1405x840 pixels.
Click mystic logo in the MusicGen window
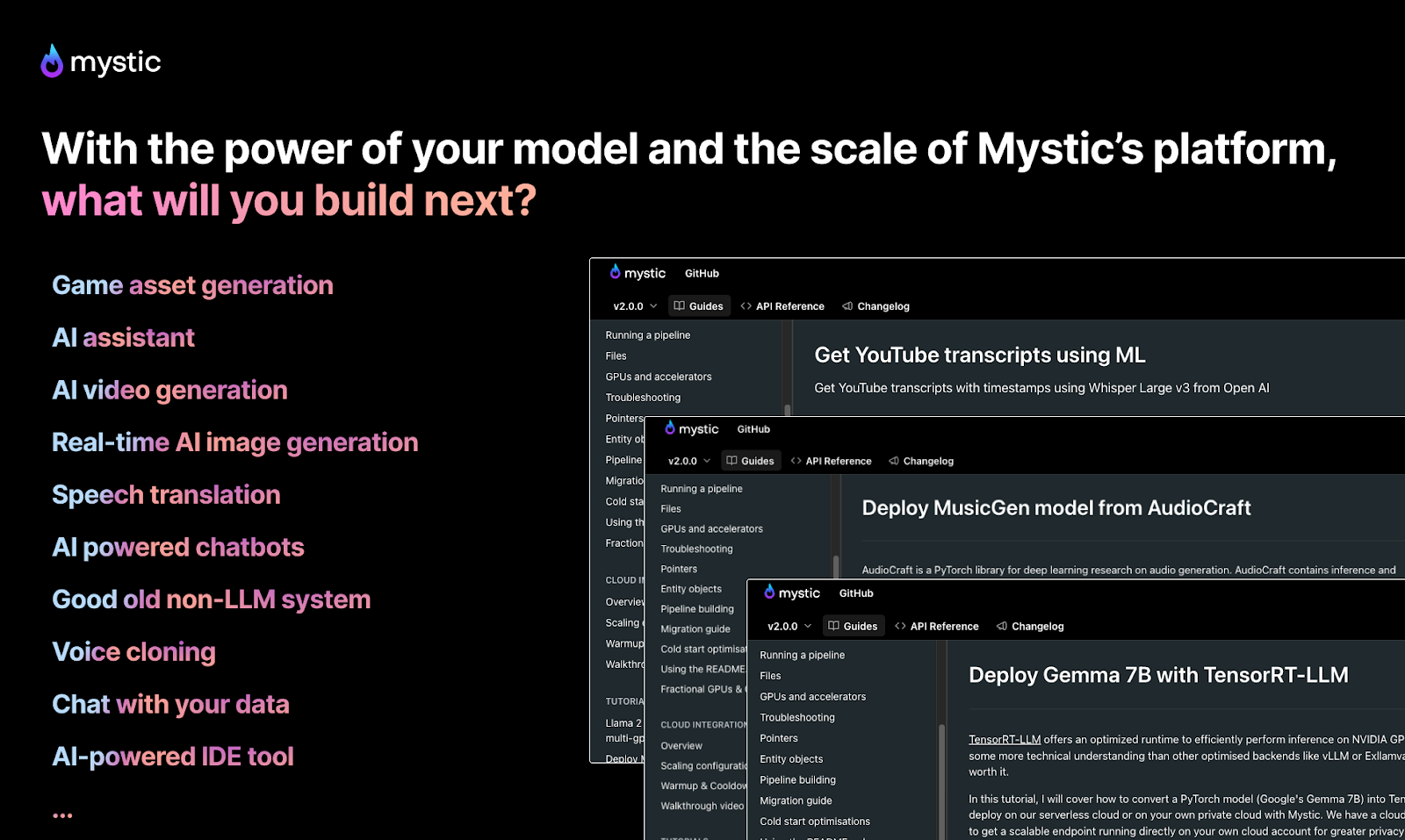(x=691, y=428)
